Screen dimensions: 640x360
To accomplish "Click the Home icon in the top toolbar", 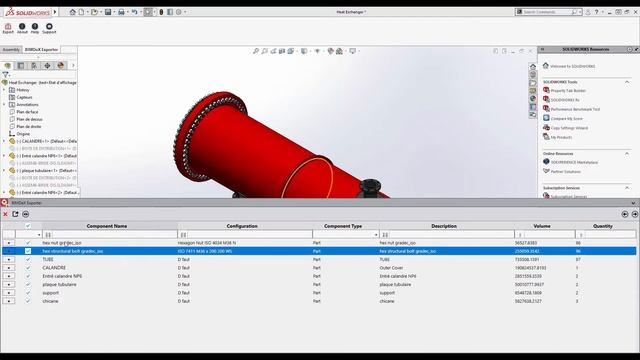I will 73,12.
